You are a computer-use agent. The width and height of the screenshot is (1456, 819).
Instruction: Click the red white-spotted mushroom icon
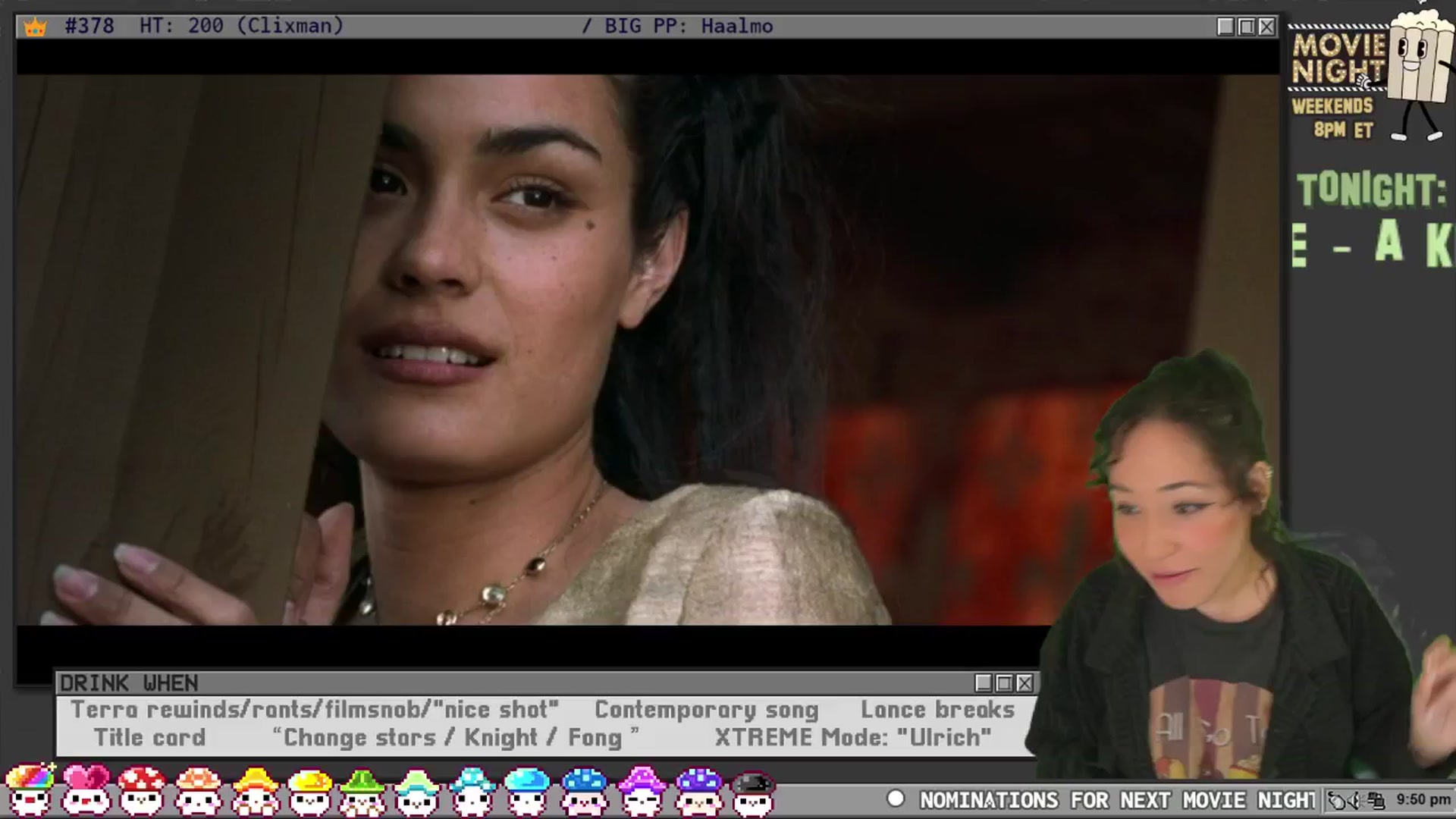142,791
